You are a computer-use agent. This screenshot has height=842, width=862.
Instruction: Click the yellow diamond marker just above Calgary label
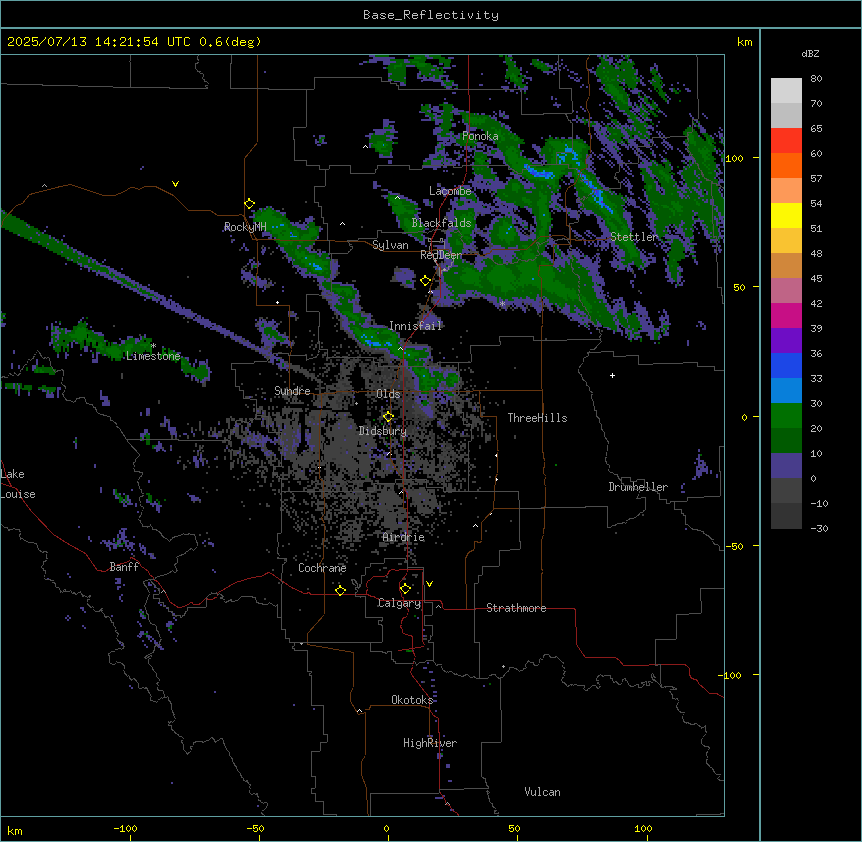coord(405,589)
